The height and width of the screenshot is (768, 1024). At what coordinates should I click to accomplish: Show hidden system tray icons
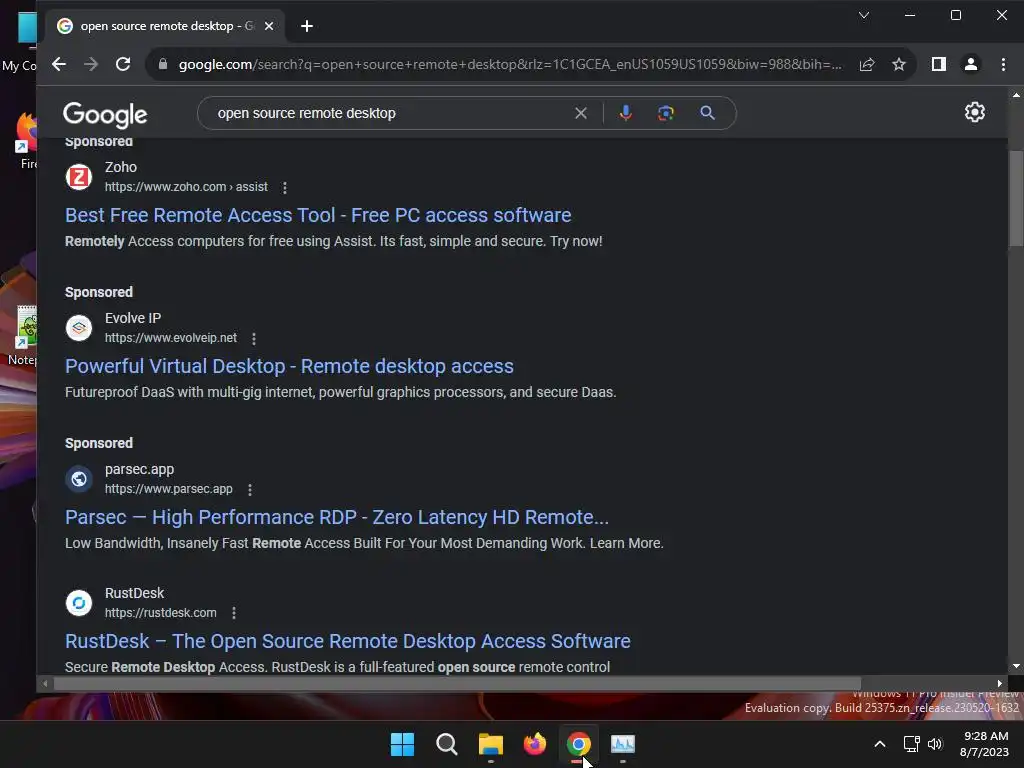click(880, 744)
